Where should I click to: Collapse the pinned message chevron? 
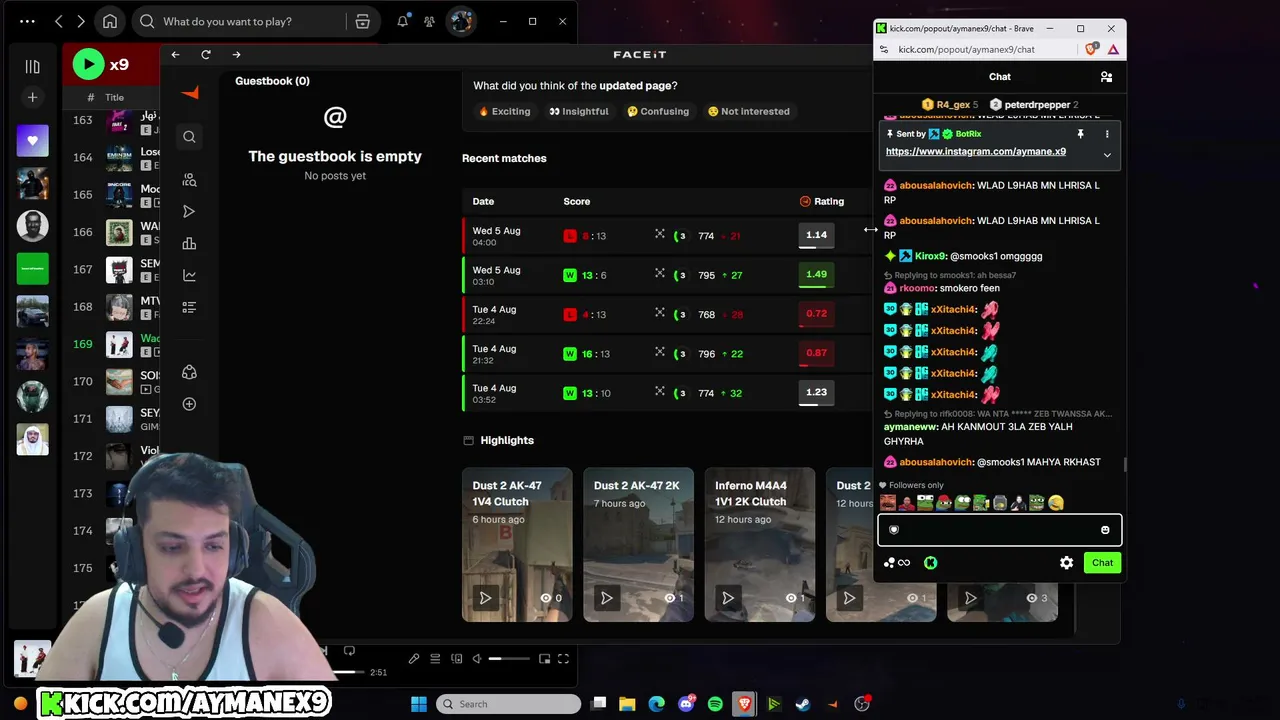point(1107,155)
